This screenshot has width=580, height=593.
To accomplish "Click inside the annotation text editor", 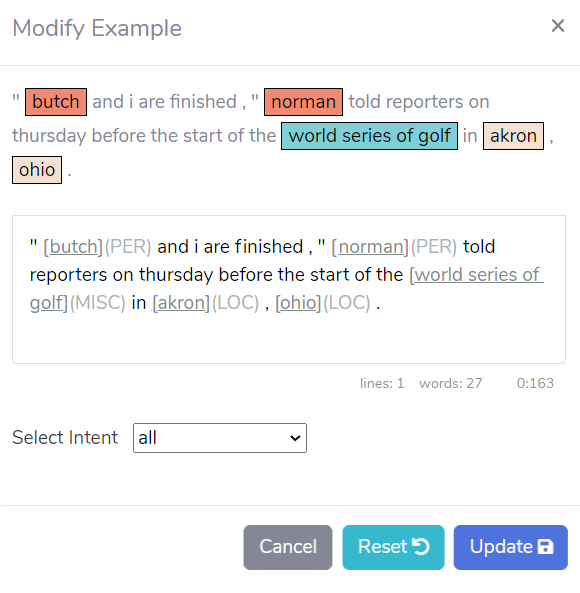I will coord(289,289).
